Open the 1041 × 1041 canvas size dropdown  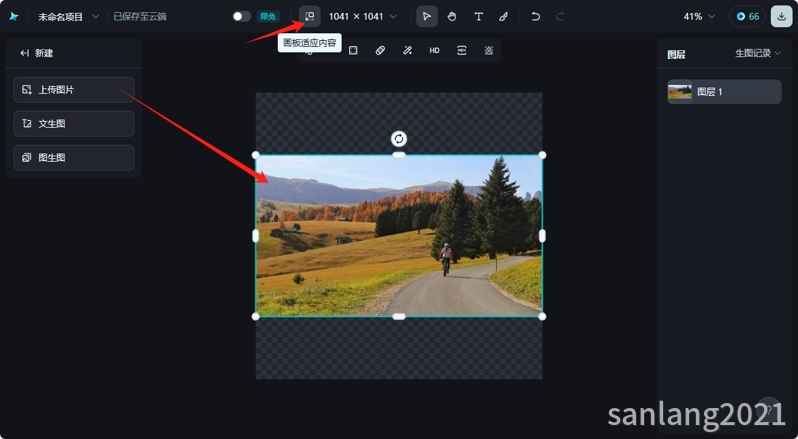(x=362, y=16)
